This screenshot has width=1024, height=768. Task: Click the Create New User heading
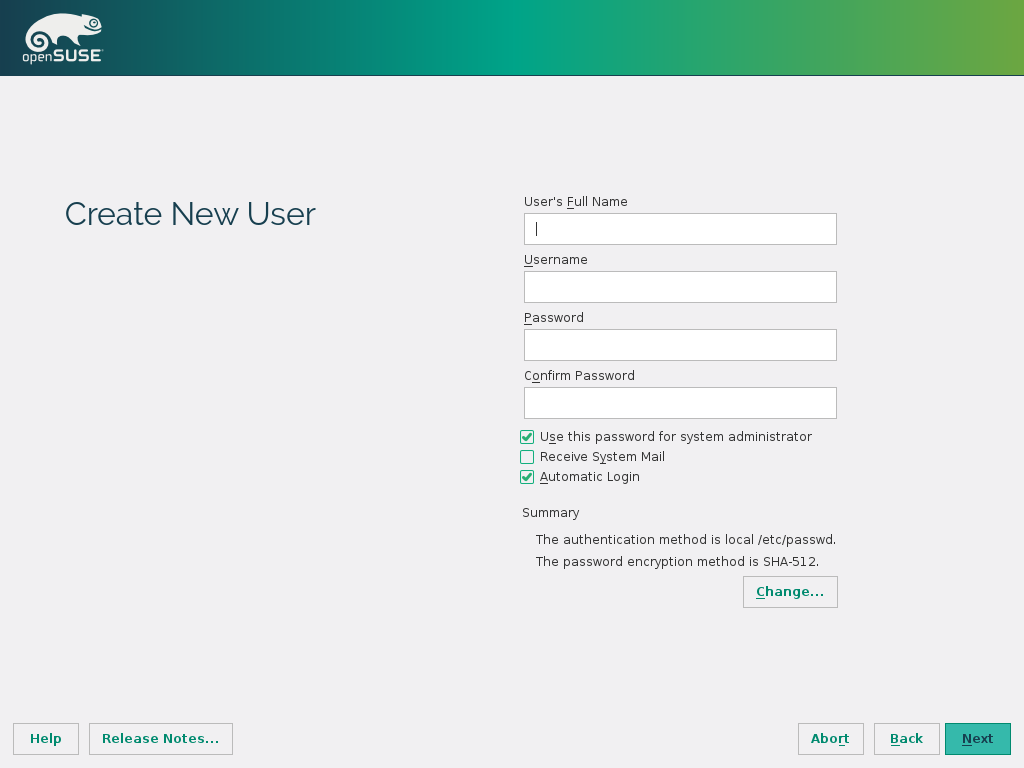[190, 214]
